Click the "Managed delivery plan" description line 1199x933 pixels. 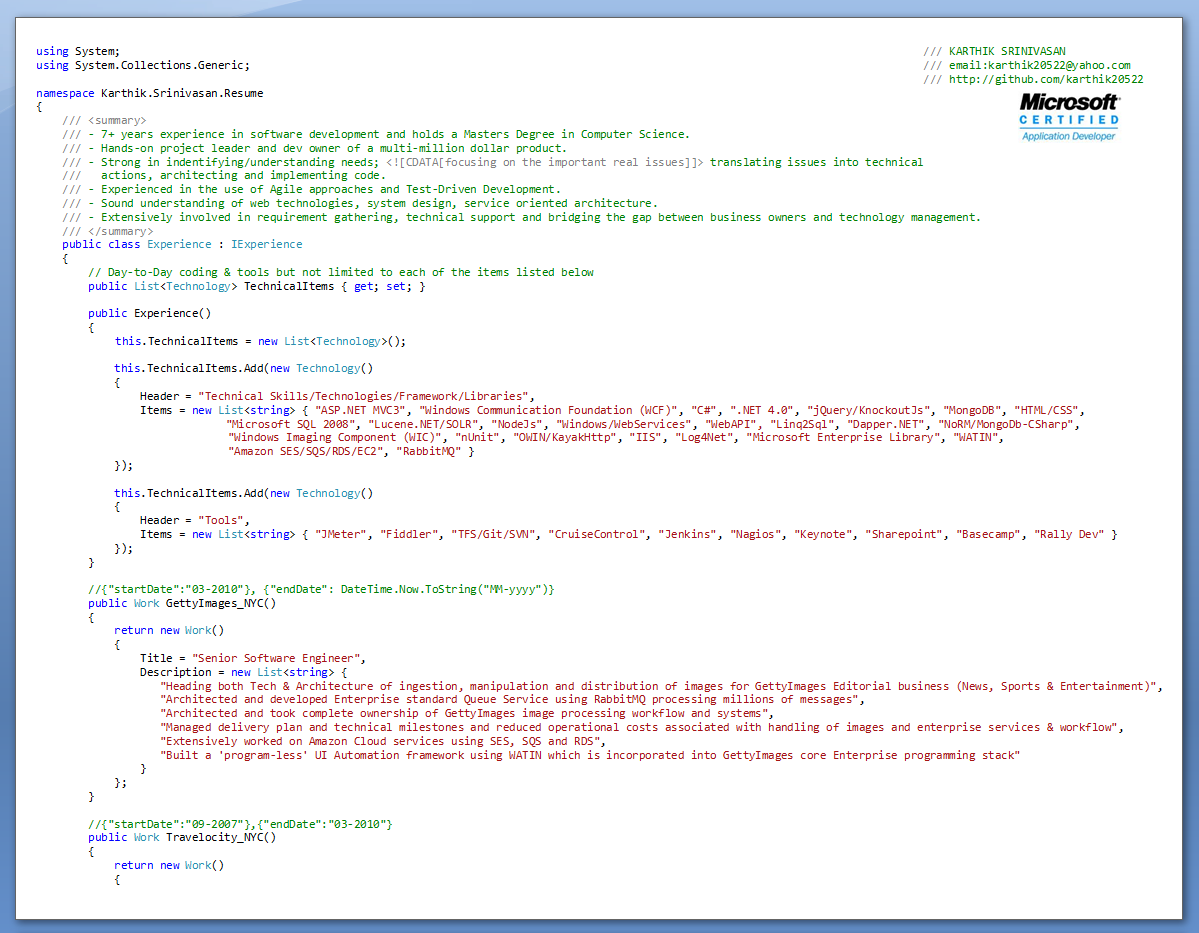click(642, 727)
